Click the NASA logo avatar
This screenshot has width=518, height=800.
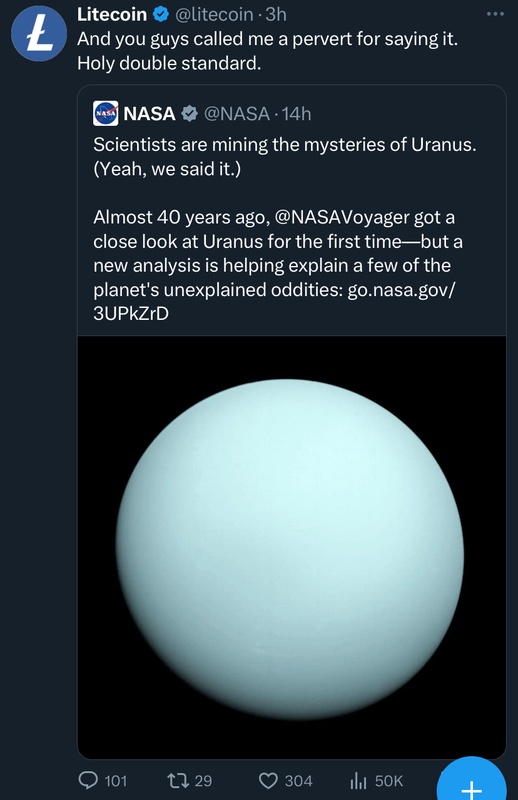tap(106, 113)
